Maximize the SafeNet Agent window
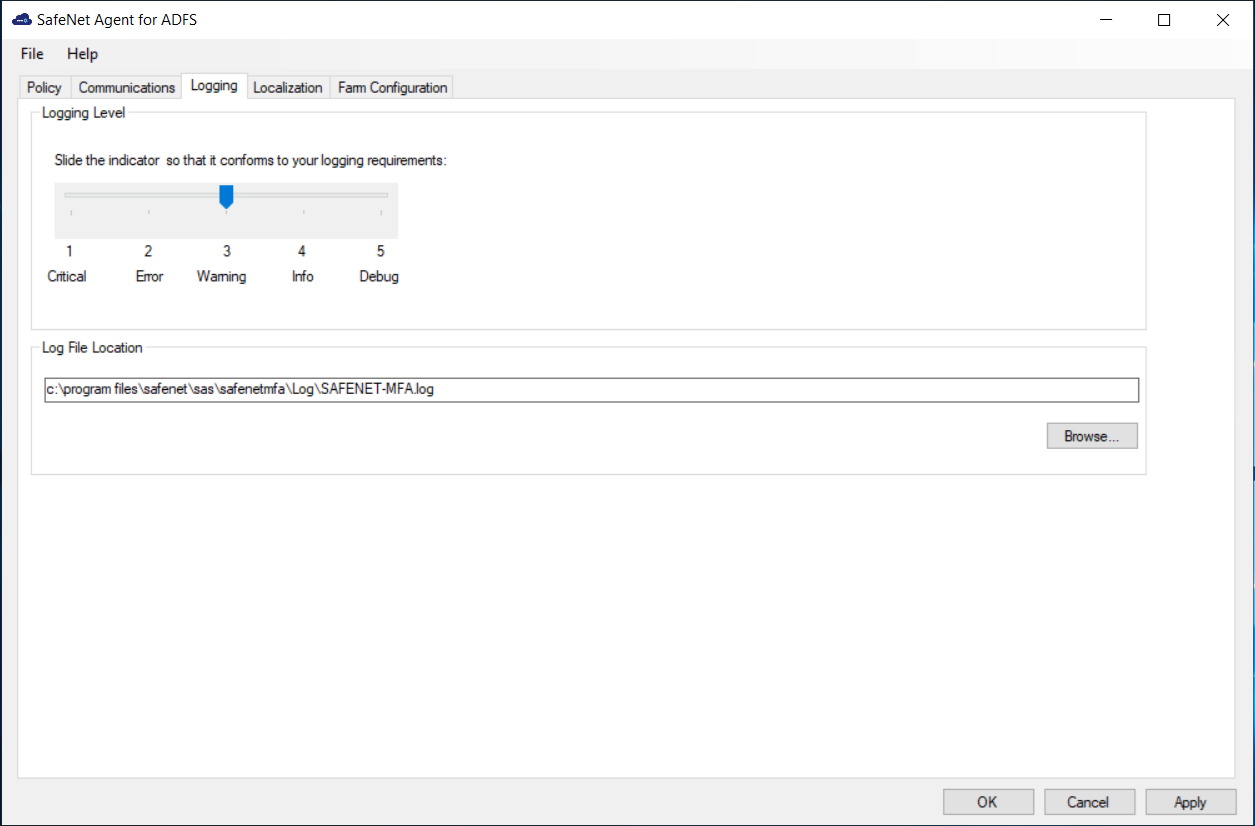This screenshot has width=1255, height=826. pyautogui.click(x=1163, y=20)
